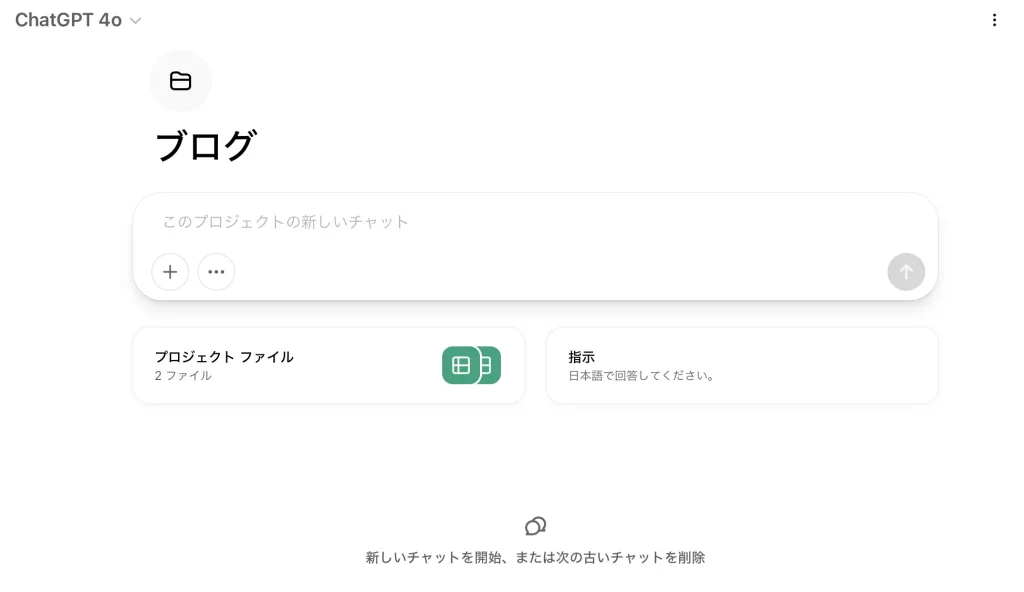This screenshot has height=592, width=1024.
Task: Open the horizontal ellipsis tools button
Action: [216, 272]
